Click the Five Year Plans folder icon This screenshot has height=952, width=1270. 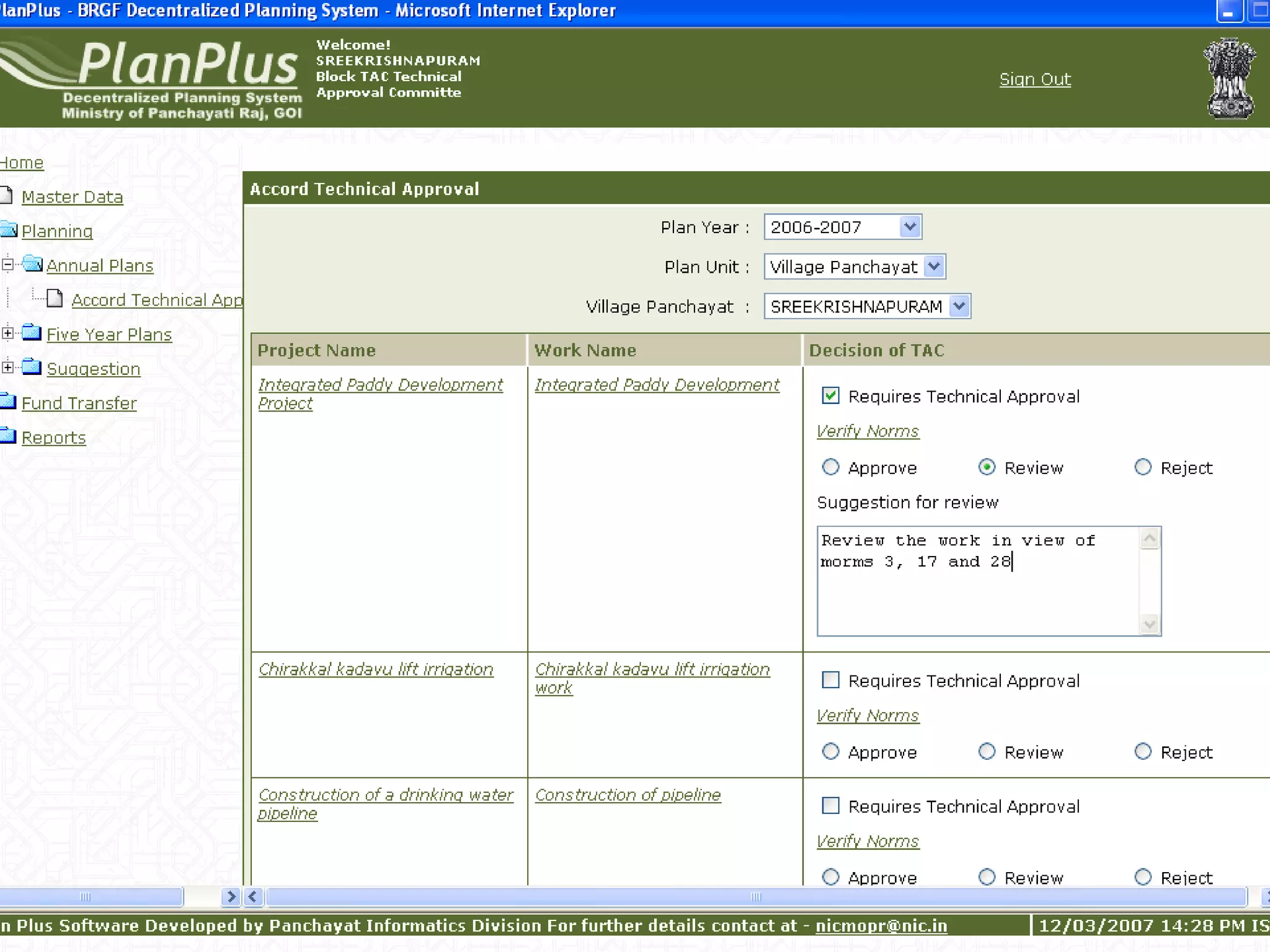[32, 333]
